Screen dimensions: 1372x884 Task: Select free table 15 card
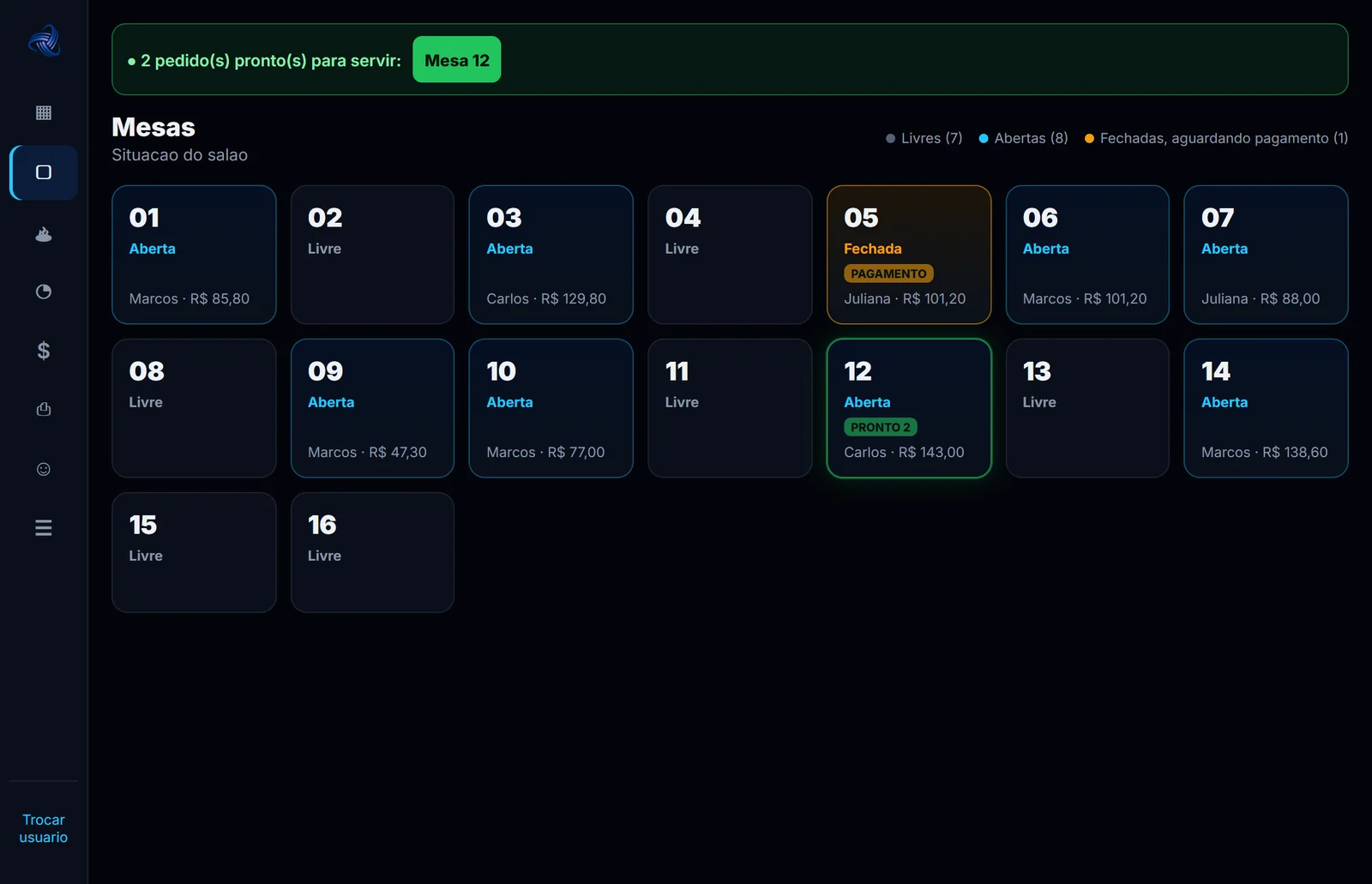tap(194, 552)
